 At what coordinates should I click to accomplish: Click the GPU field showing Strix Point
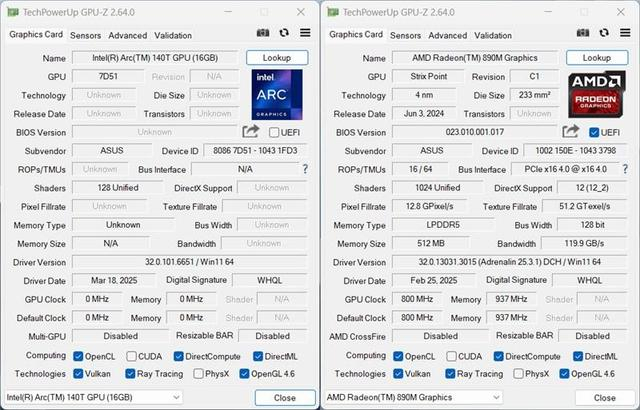429,76
